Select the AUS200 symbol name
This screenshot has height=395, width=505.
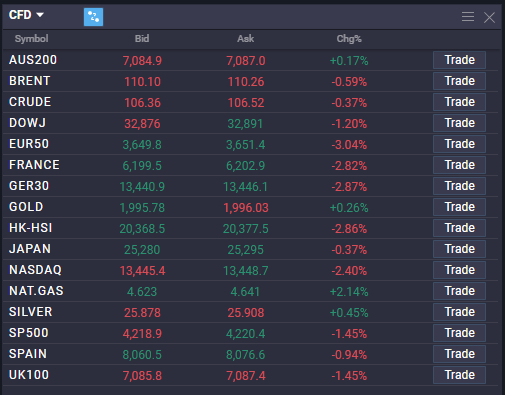pyautogui.click(x=33, y=60)
